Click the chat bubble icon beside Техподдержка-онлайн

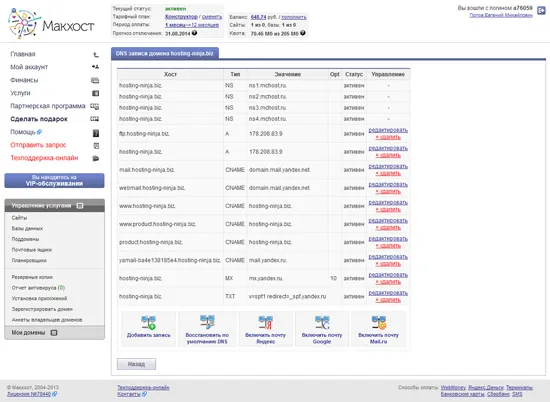coord(95,159)
